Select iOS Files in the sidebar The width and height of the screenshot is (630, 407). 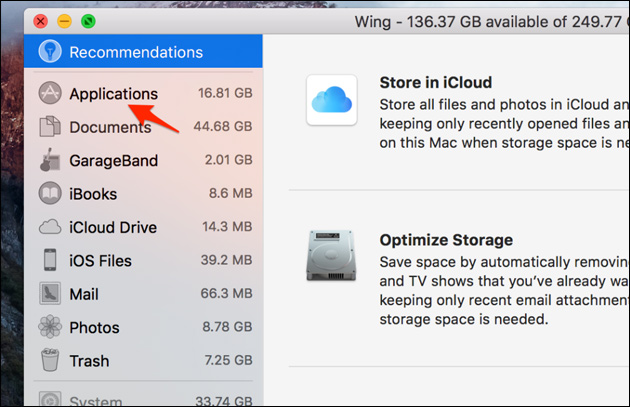point(143,260)
